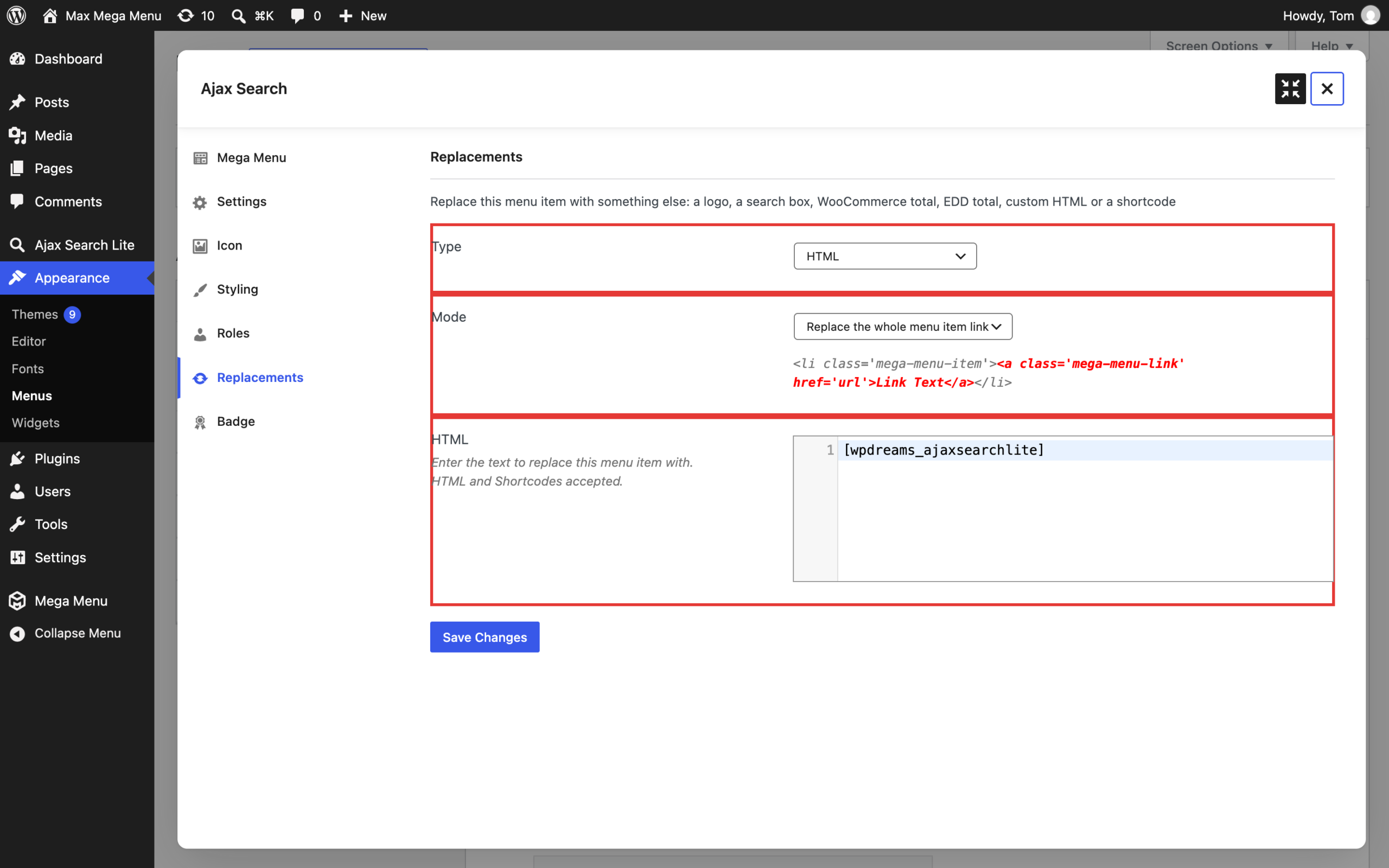Open the ⌘K search icon in admin bar
The image size is (1389, 868).
pyautogui.click(x=252, y=16)
